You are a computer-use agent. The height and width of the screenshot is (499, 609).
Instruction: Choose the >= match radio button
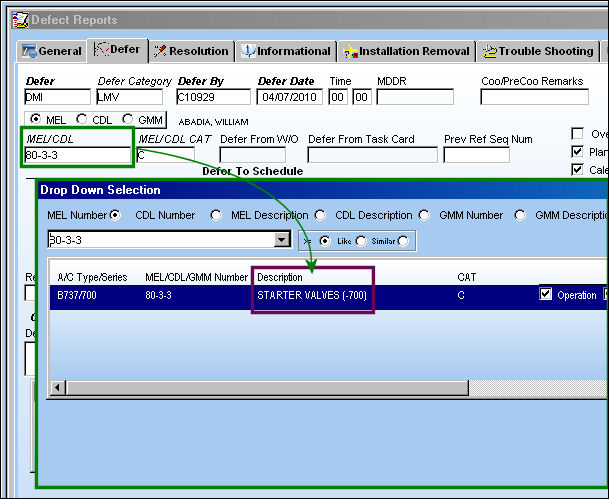coord(325,241)
